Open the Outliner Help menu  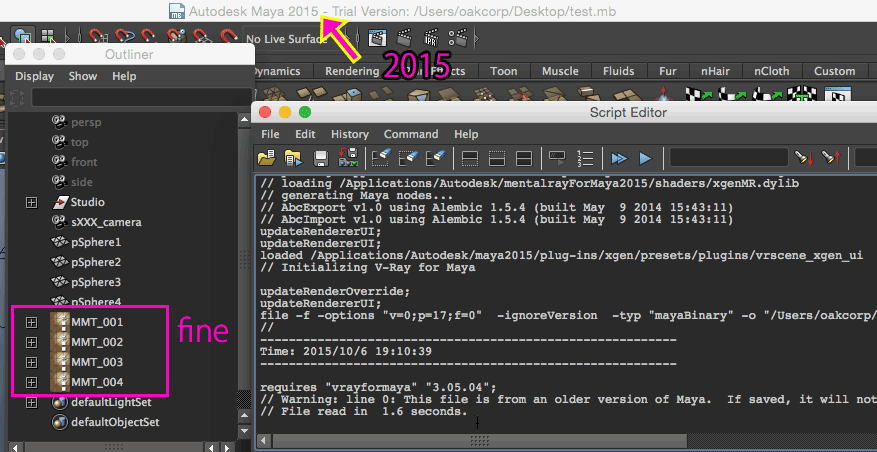(x=124, y=76)
